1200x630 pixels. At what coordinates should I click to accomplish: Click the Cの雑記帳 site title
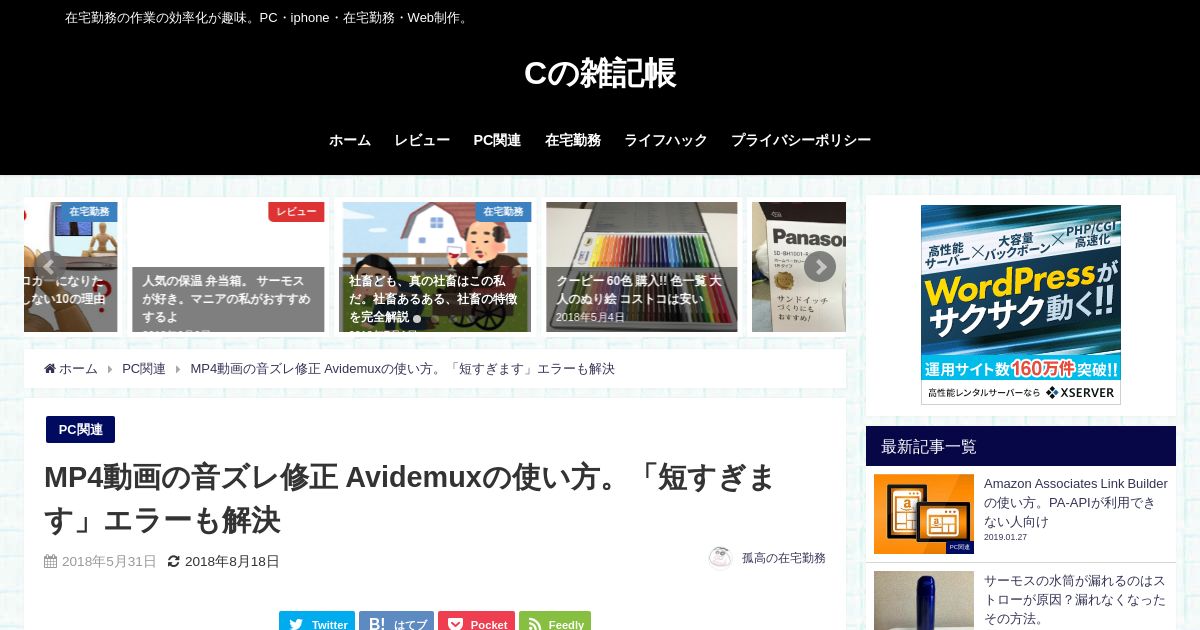click(600, 73)
